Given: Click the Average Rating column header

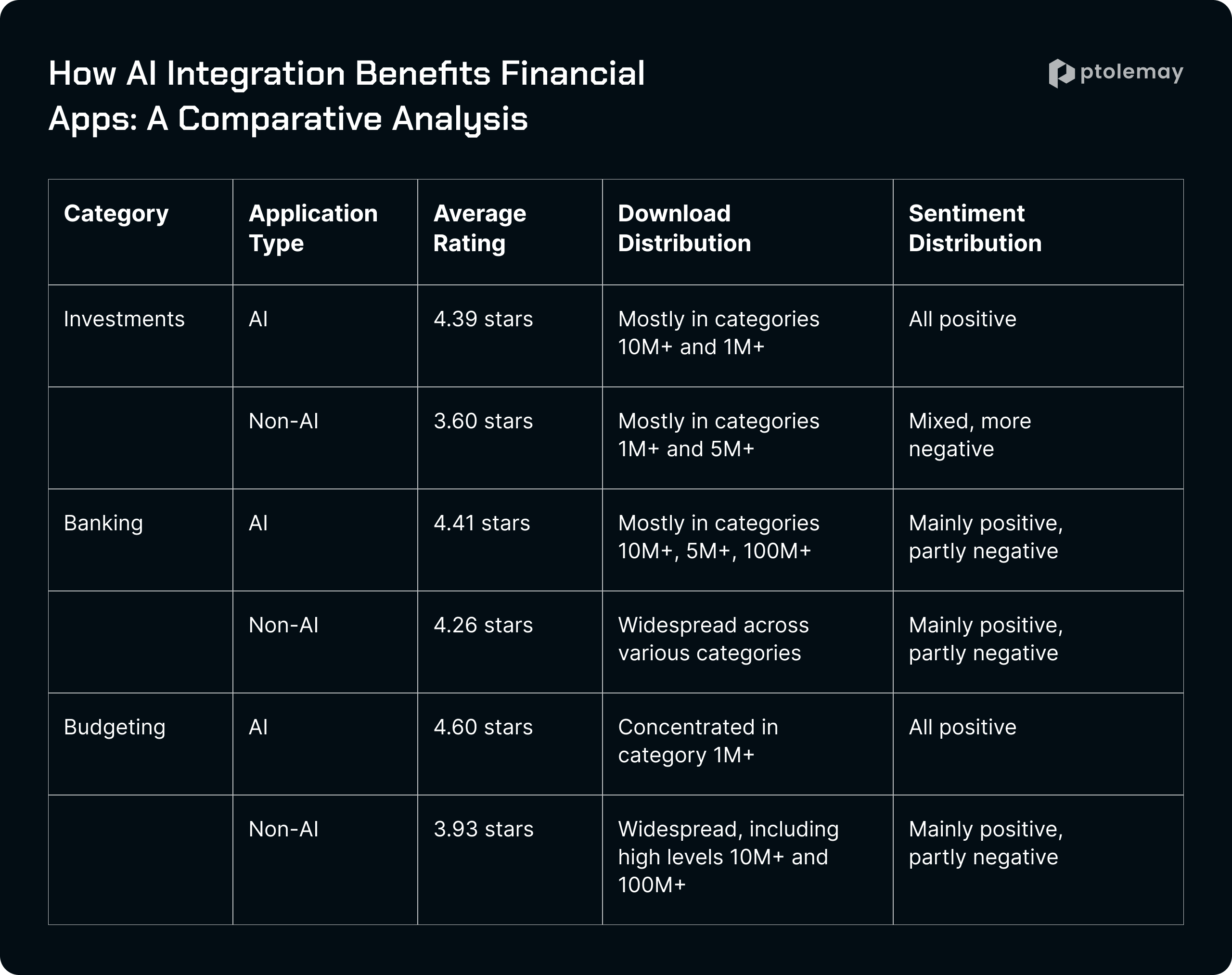Looking at the screenshot, I should [x=510, y=232].
